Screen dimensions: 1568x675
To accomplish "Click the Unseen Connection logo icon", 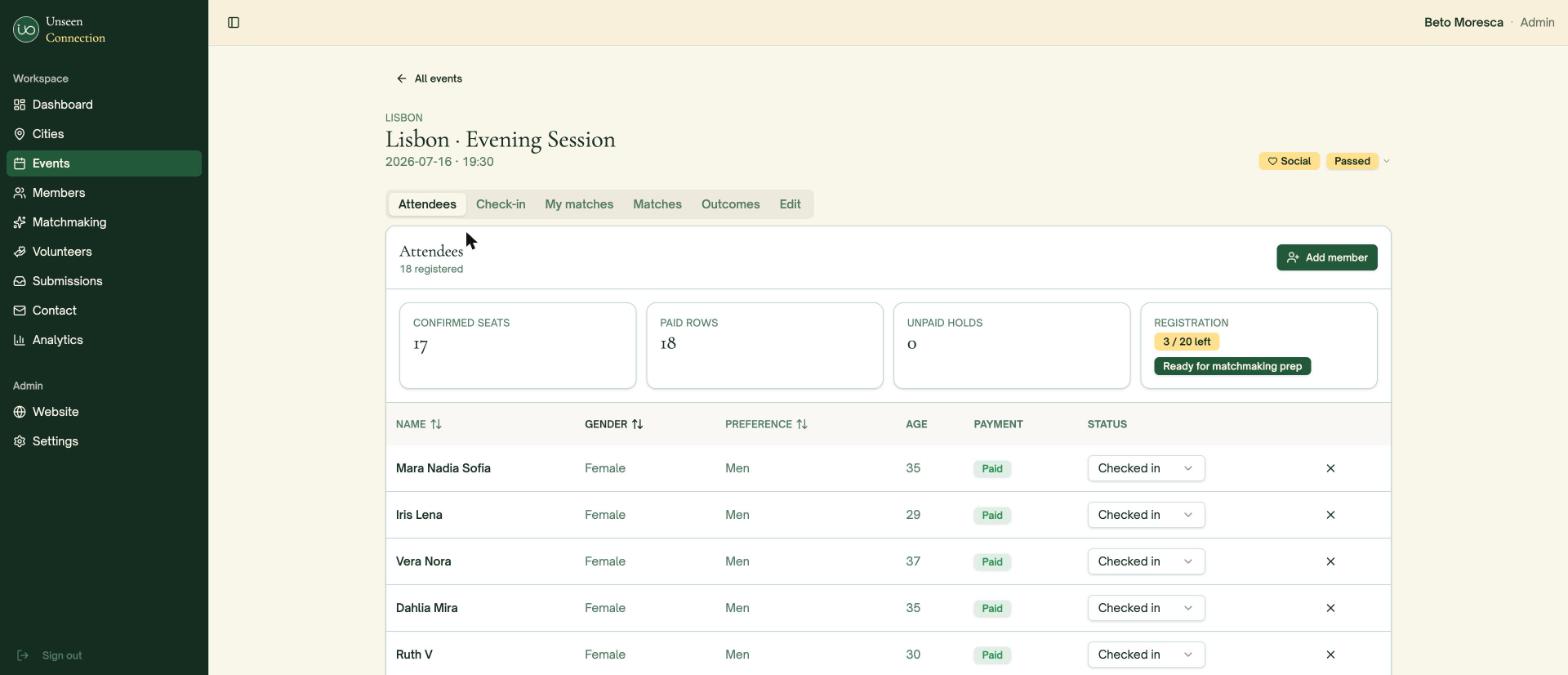I will point(26,30).
